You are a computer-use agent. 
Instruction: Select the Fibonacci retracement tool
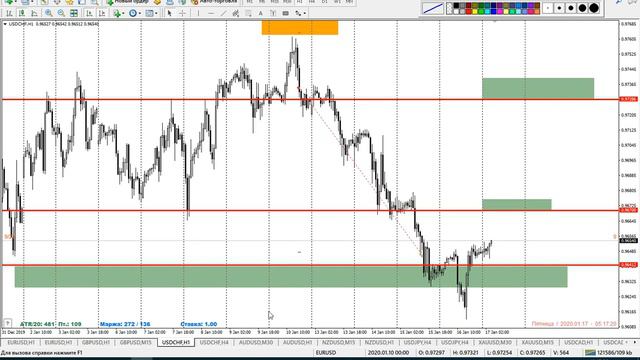(248, 13)
